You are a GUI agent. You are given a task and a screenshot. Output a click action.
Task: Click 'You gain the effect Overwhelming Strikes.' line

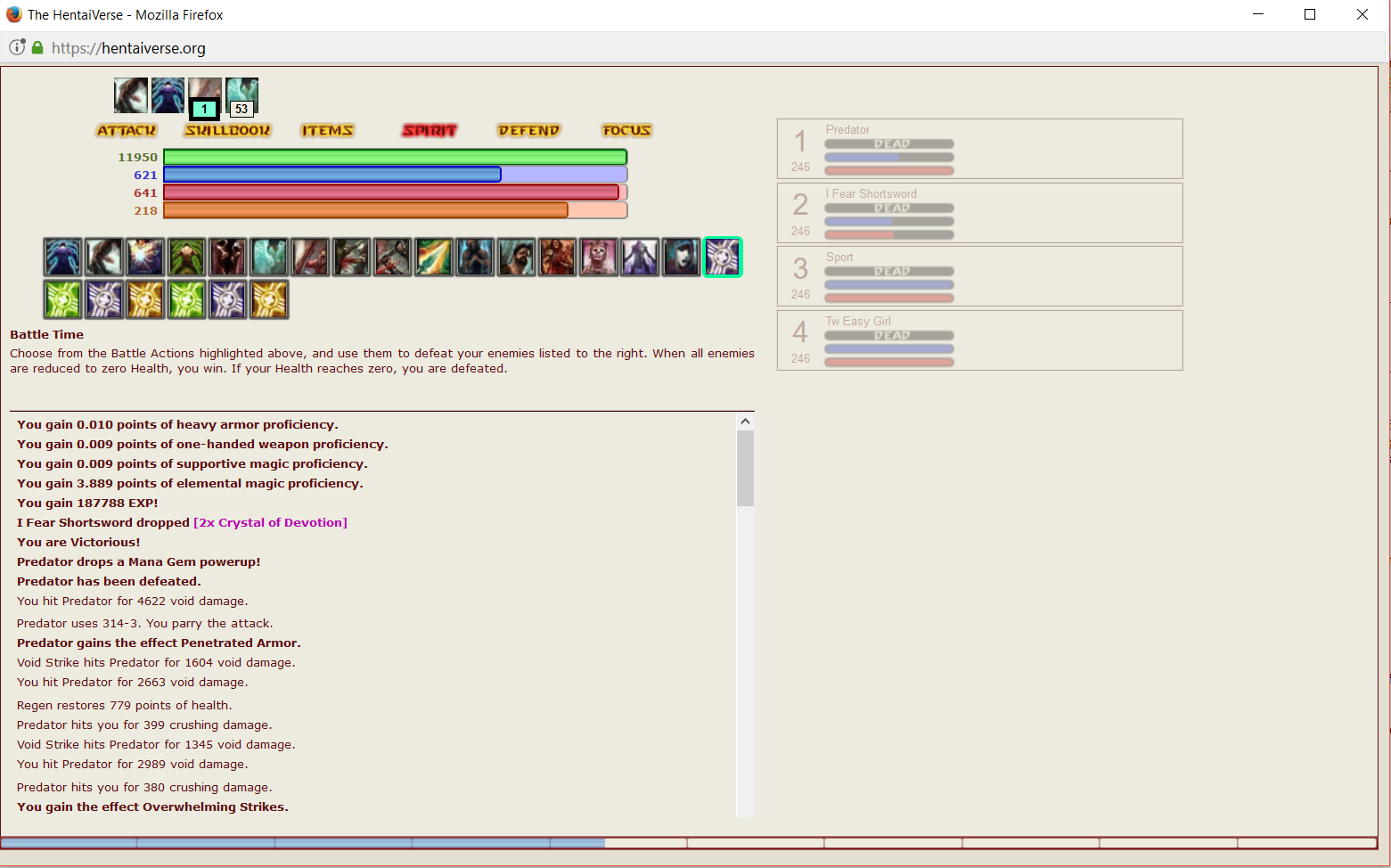pyautogui.click(x=152, y=807)
